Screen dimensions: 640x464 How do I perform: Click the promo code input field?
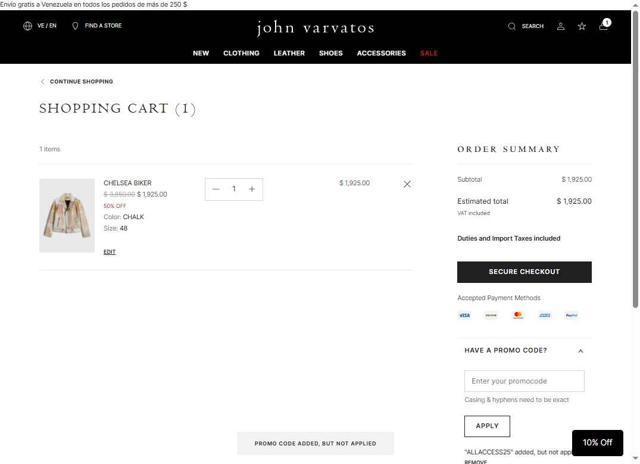click(x=524, y=381)
